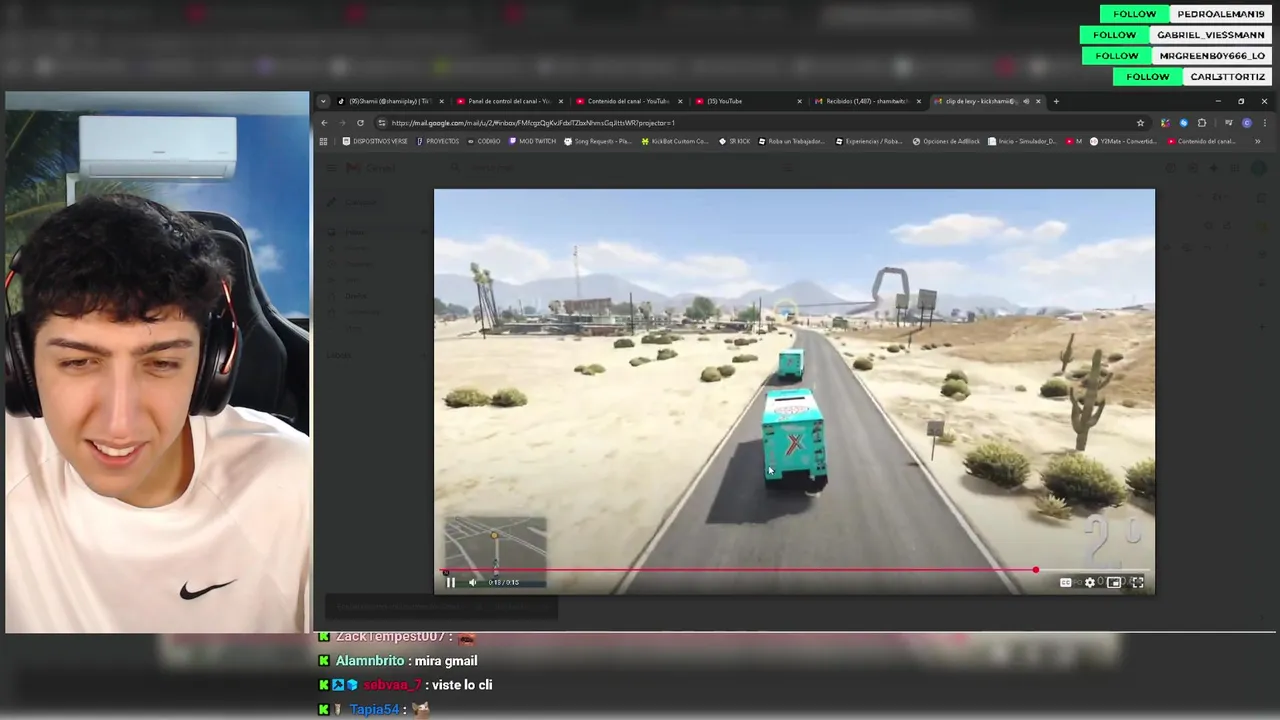Close the clip de levy tab
The image size is (1280, 720).
(1038, 101)
